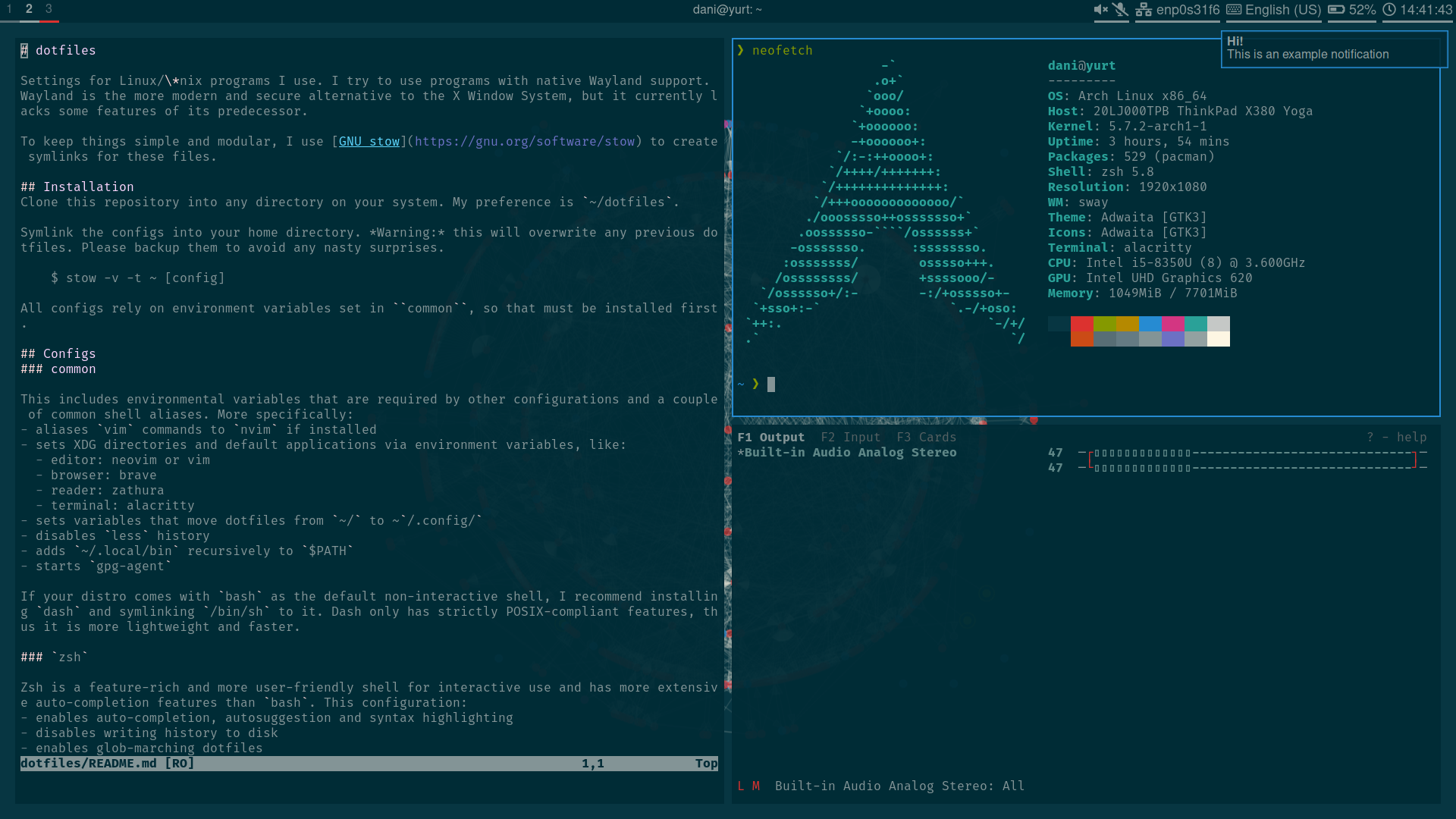Switch to workspace 1
The image size is (1456, 819).
point(9,9)
